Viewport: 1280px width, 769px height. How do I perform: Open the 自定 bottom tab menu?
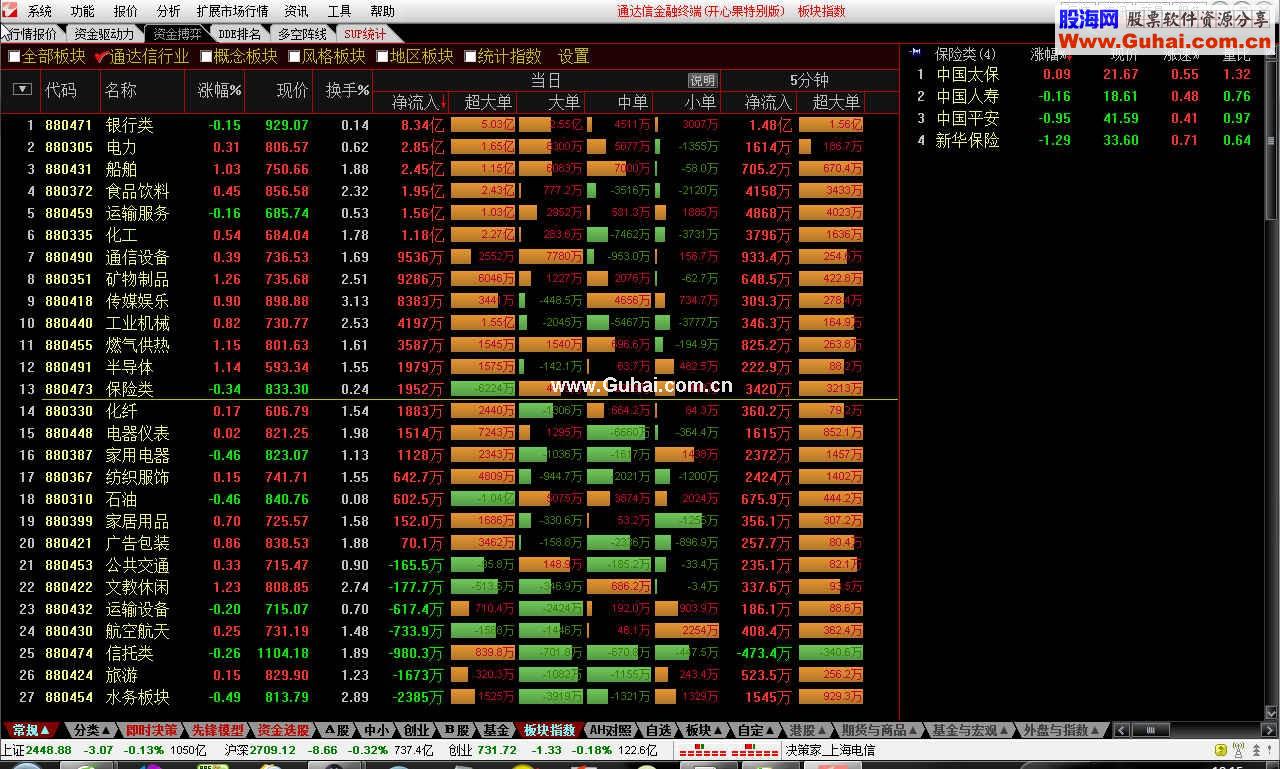click(x=757, y=731)
